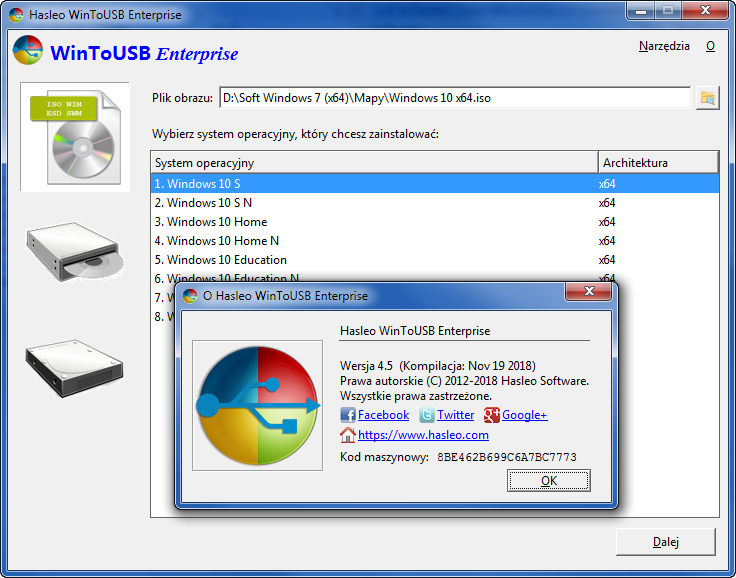The width and height of the screenshot is (736, 578).
Task: Click the home icon beside hasleo.com
Action: (x=348, y=435)
